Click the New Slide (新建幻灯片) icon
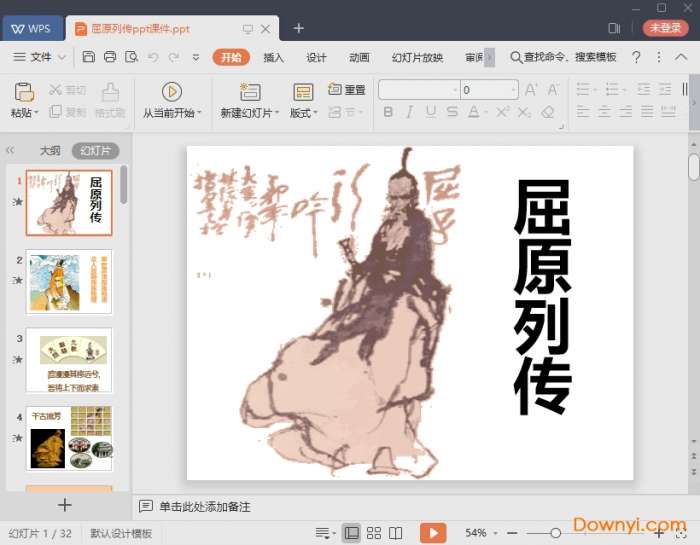 pyautogui.click(x=246, y=93)
